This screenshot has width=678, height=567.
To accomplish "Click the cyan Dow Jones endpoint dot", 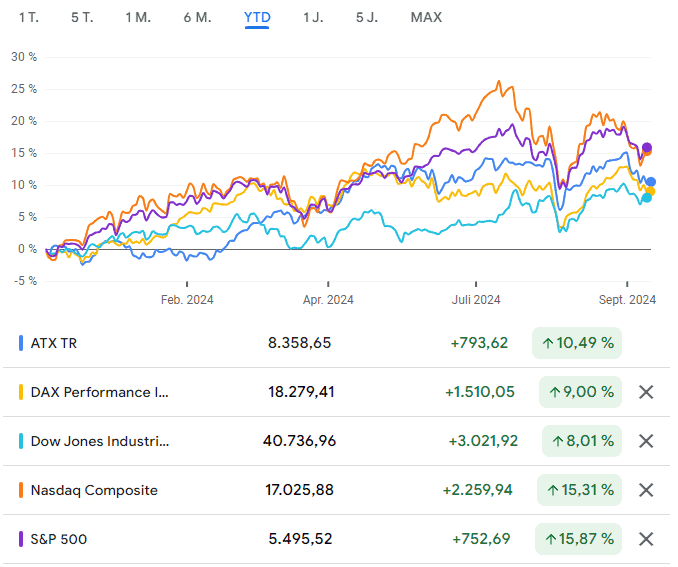I will pos(646,198).
